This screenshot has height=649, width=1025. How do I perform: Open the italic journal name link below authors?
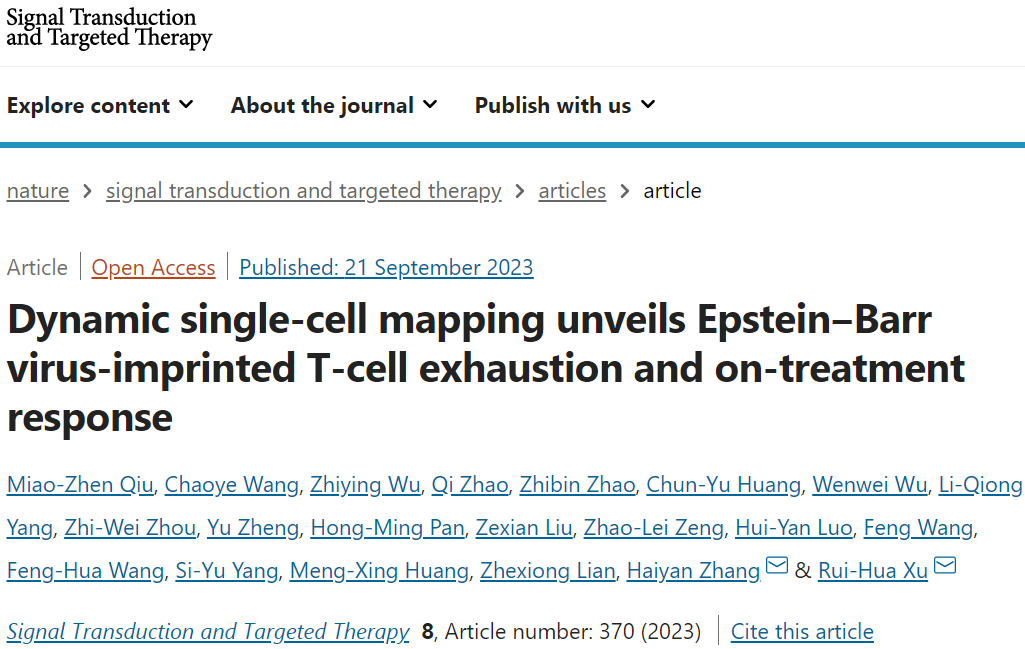point(208,632)
